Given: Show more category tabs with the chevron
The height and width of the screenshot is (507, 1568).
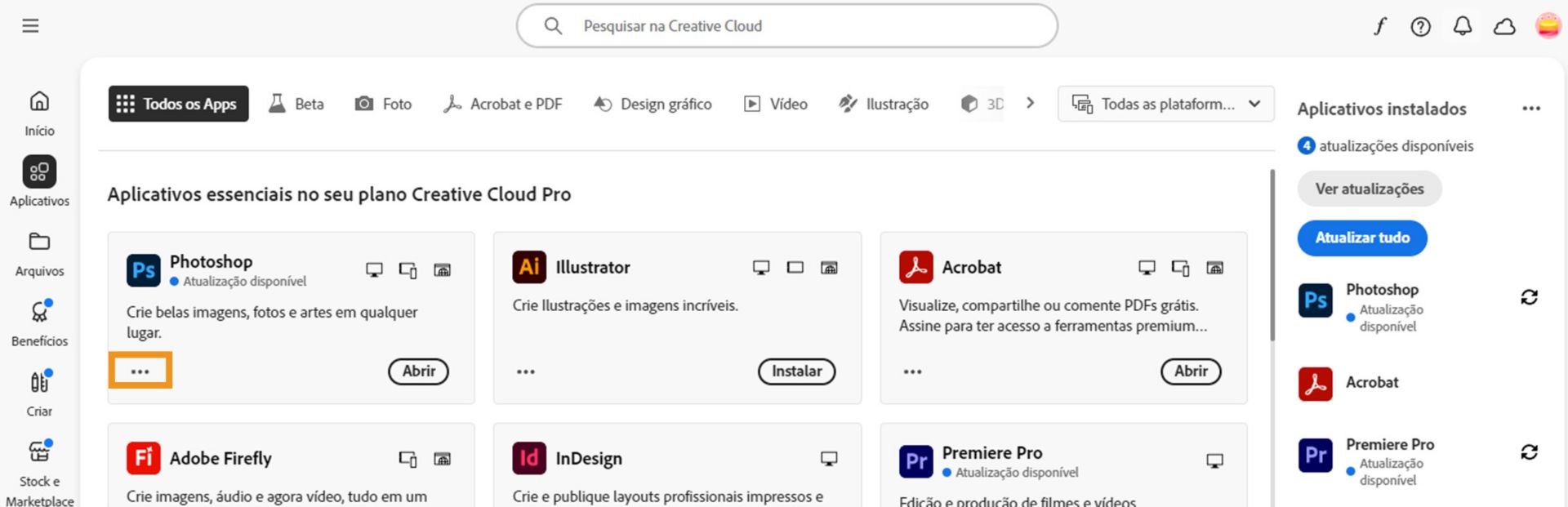Looking at the screenshot, I should (1031, 103).
